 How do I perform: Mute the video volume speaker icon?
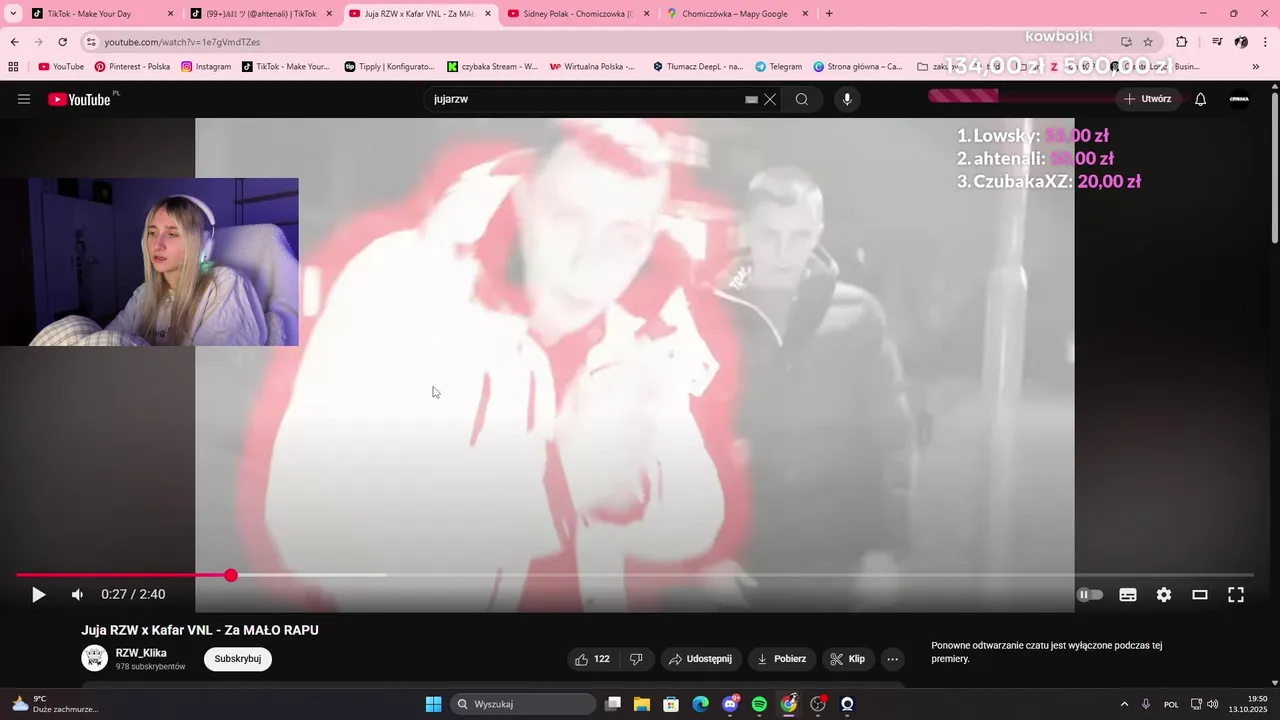(x=78, y=595)
